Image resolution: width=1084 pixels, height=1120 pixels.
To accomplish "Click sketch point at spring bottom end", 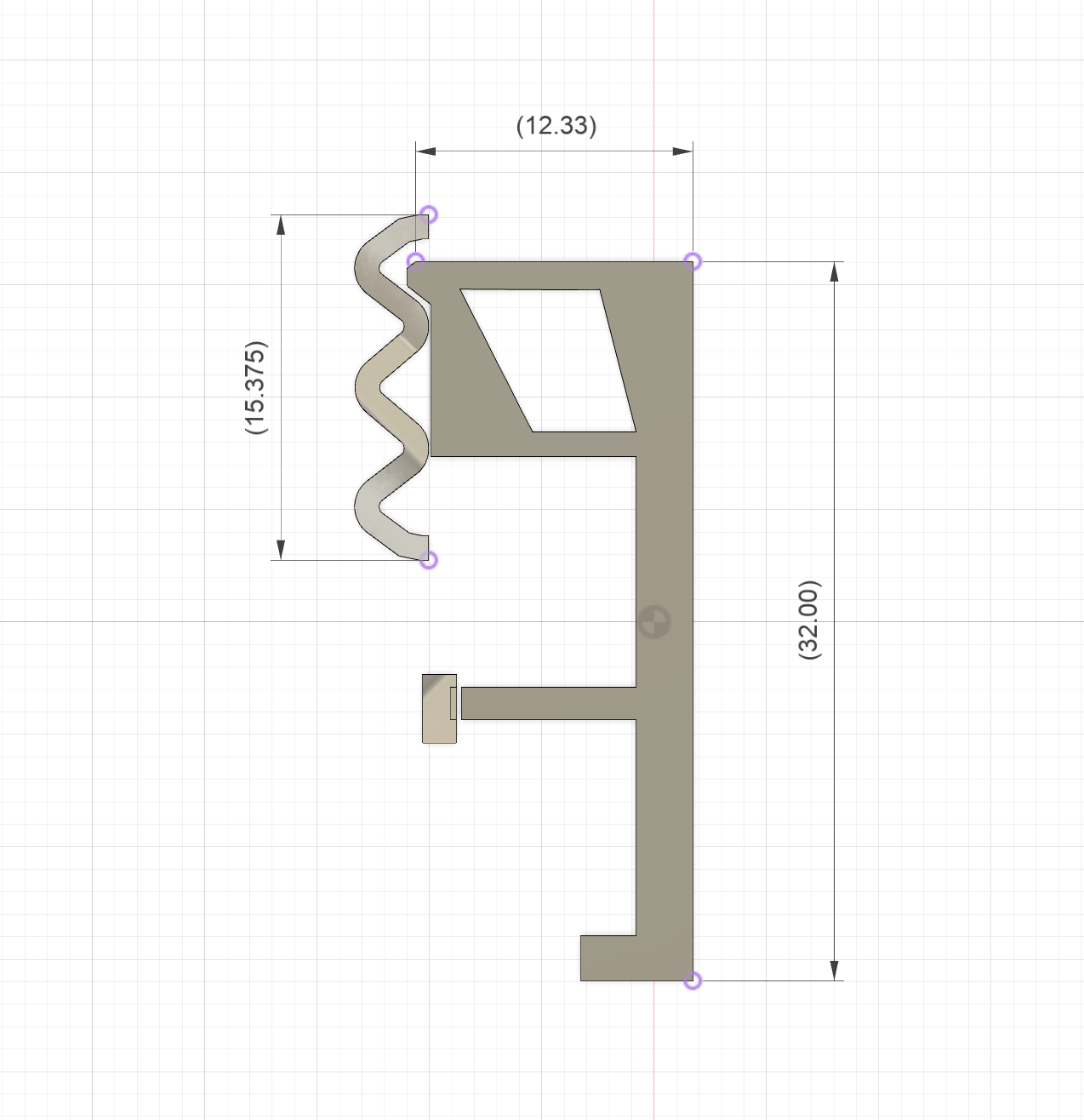I will [430, 560].
